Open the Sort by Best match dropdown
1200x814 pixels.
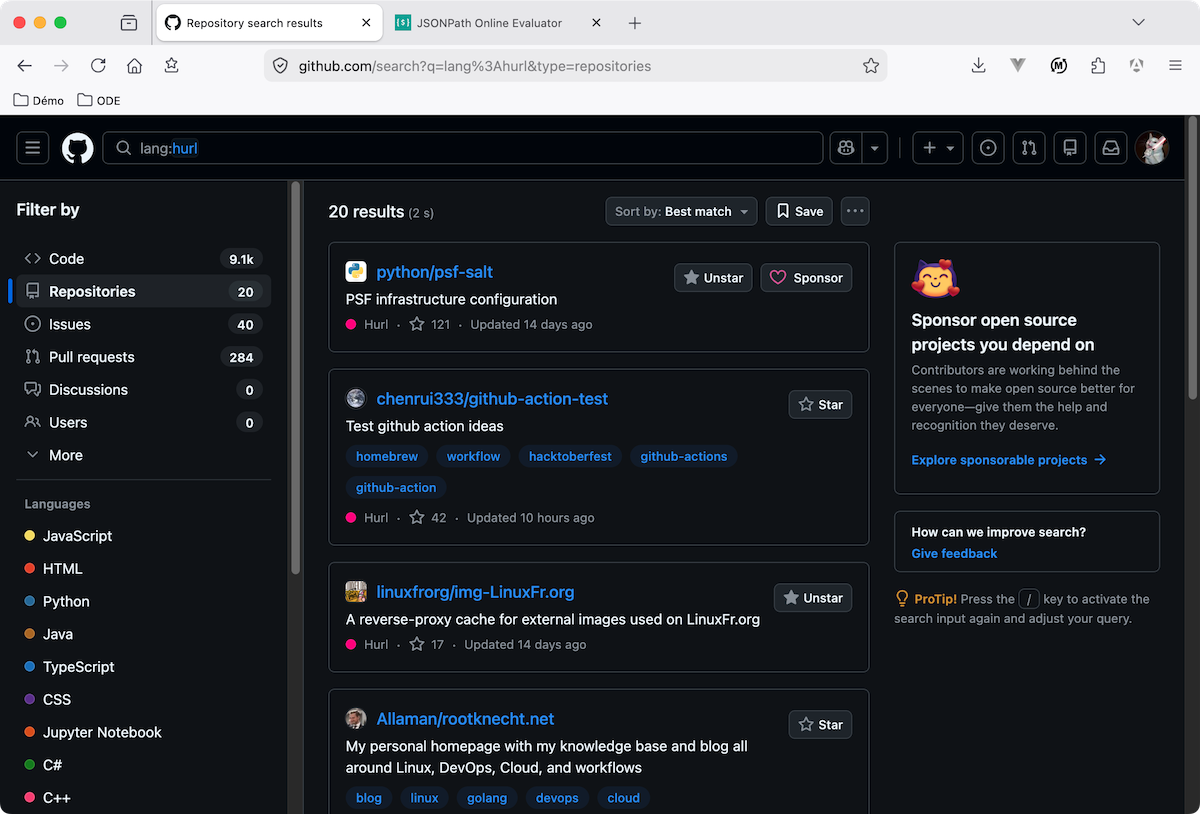point(681,211)
